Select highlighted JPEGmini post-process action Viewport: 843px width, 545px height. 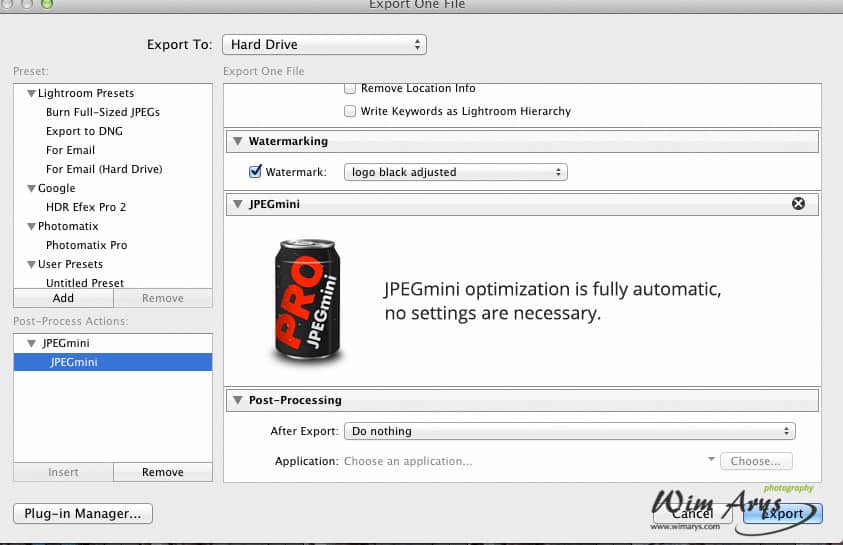(113, 362)
